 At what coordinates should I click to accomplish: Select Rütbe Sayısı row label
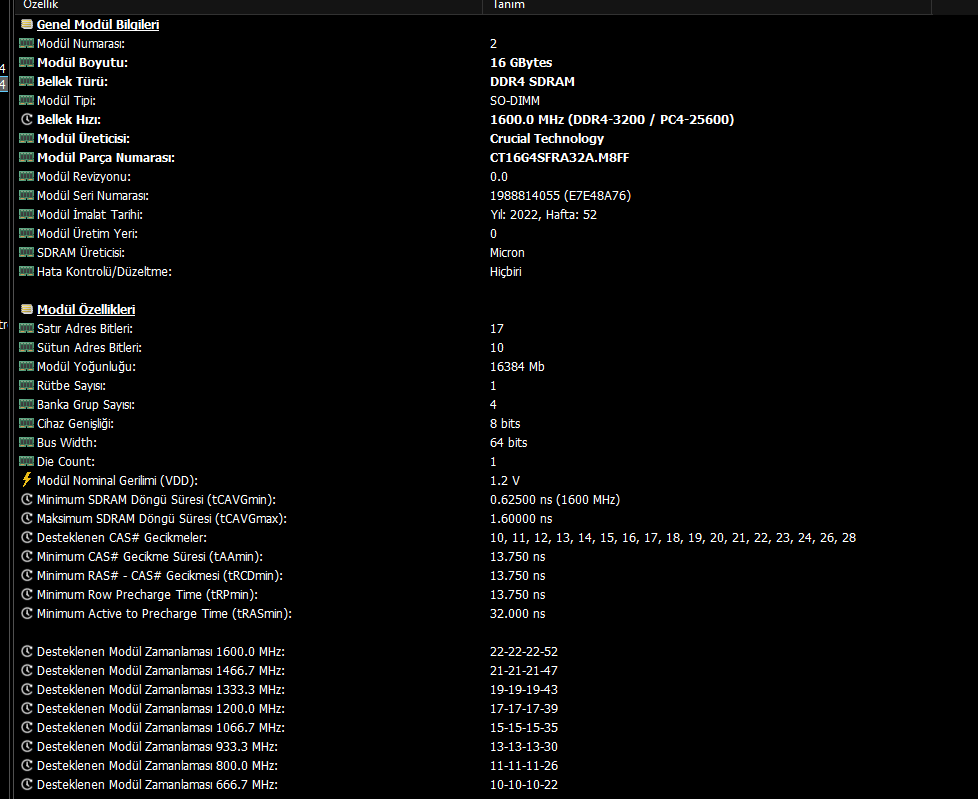71,385
